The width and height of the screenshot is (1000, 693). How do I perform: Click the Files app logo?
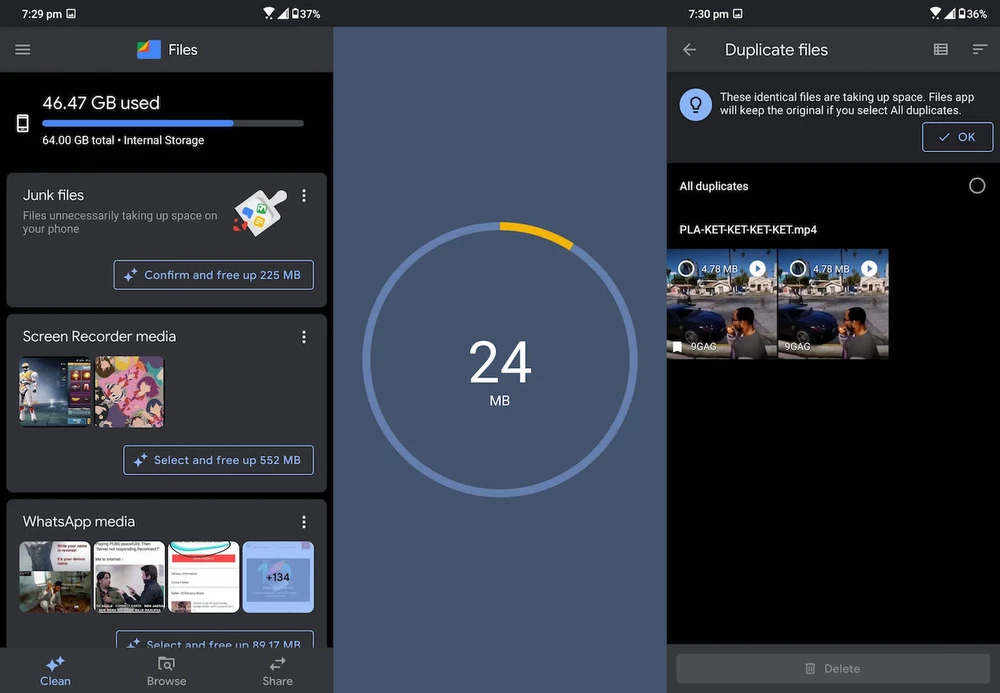click(149, 50)
